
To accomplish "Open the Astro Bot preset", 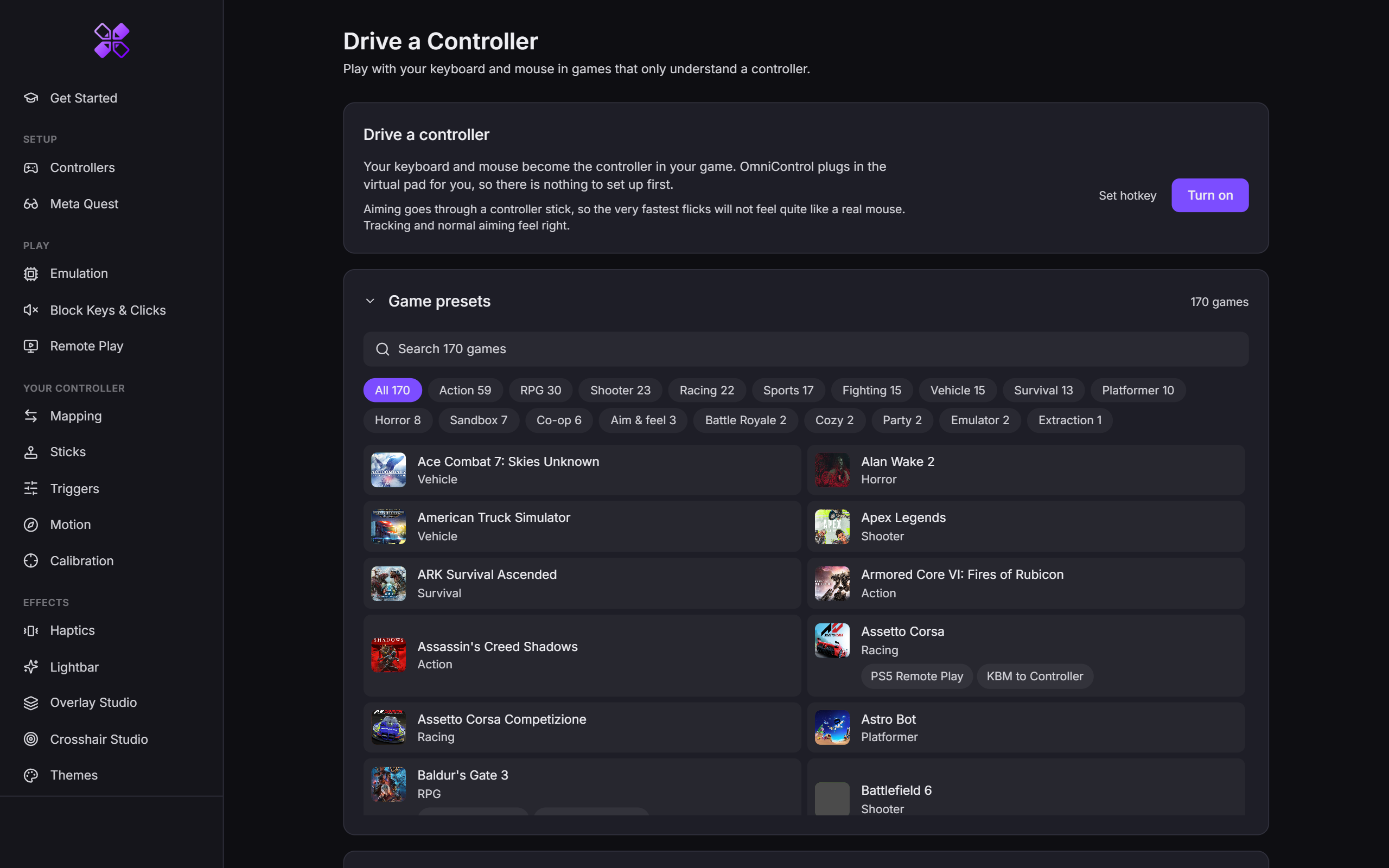I will (1025, 728).
